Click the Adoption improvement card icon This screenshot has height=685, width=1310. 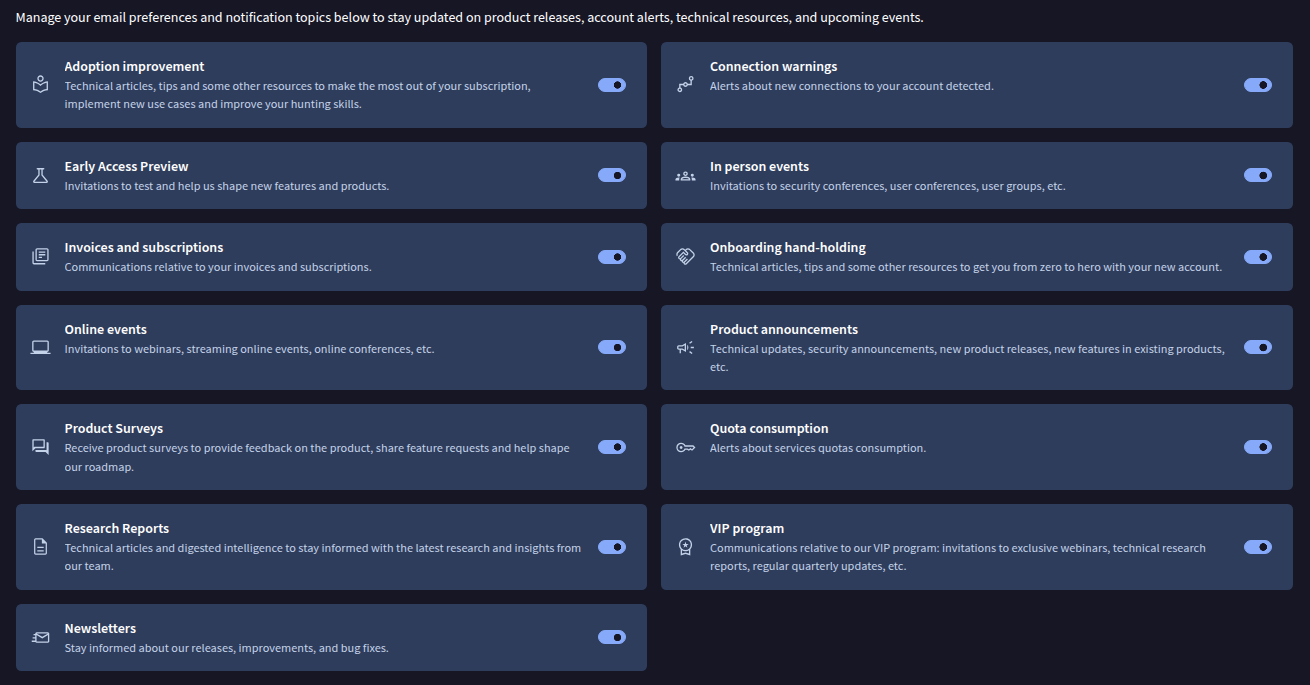point(40,85)
